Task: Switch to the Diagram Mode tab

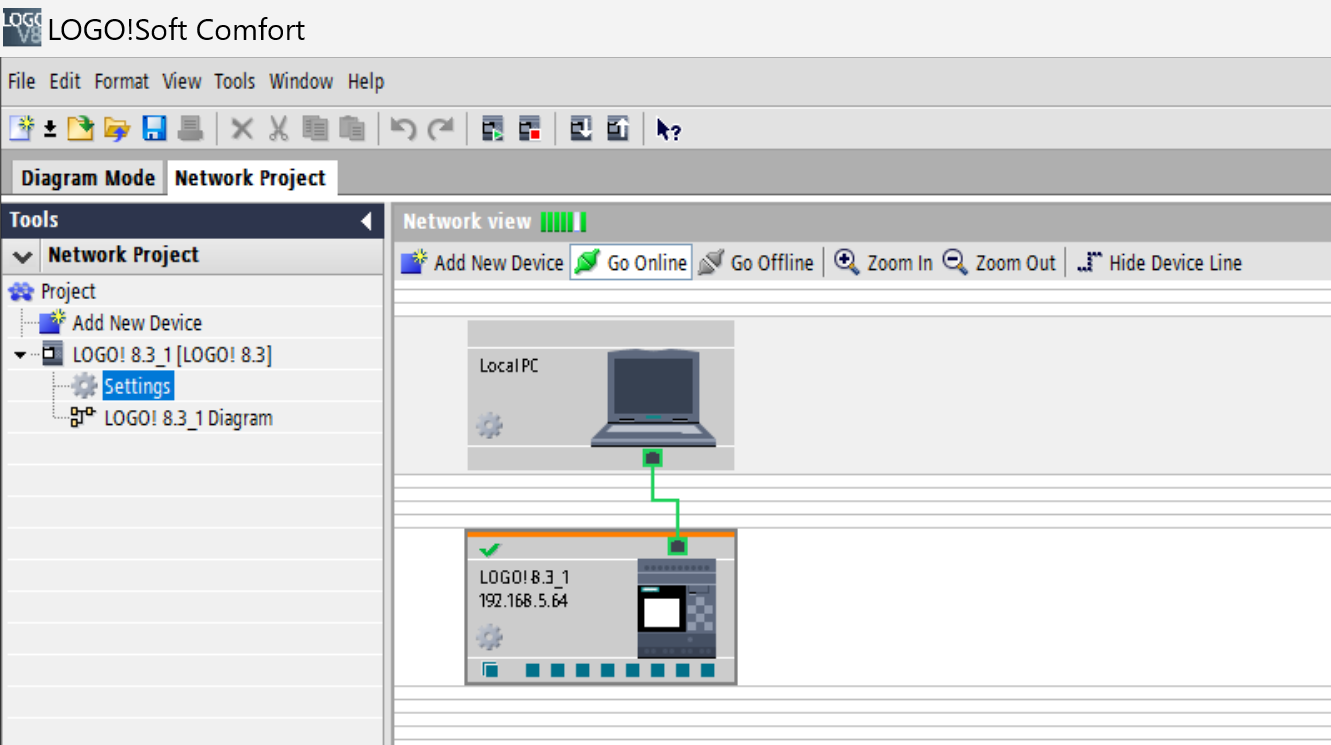Action: [88, 178]
